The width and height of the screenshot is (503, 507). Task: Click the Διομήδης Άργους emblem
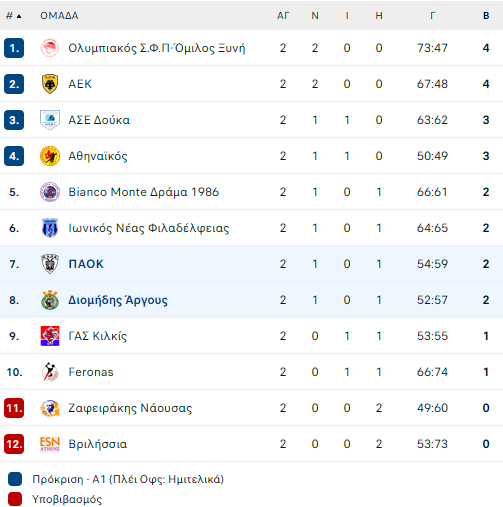pos(50,300)
